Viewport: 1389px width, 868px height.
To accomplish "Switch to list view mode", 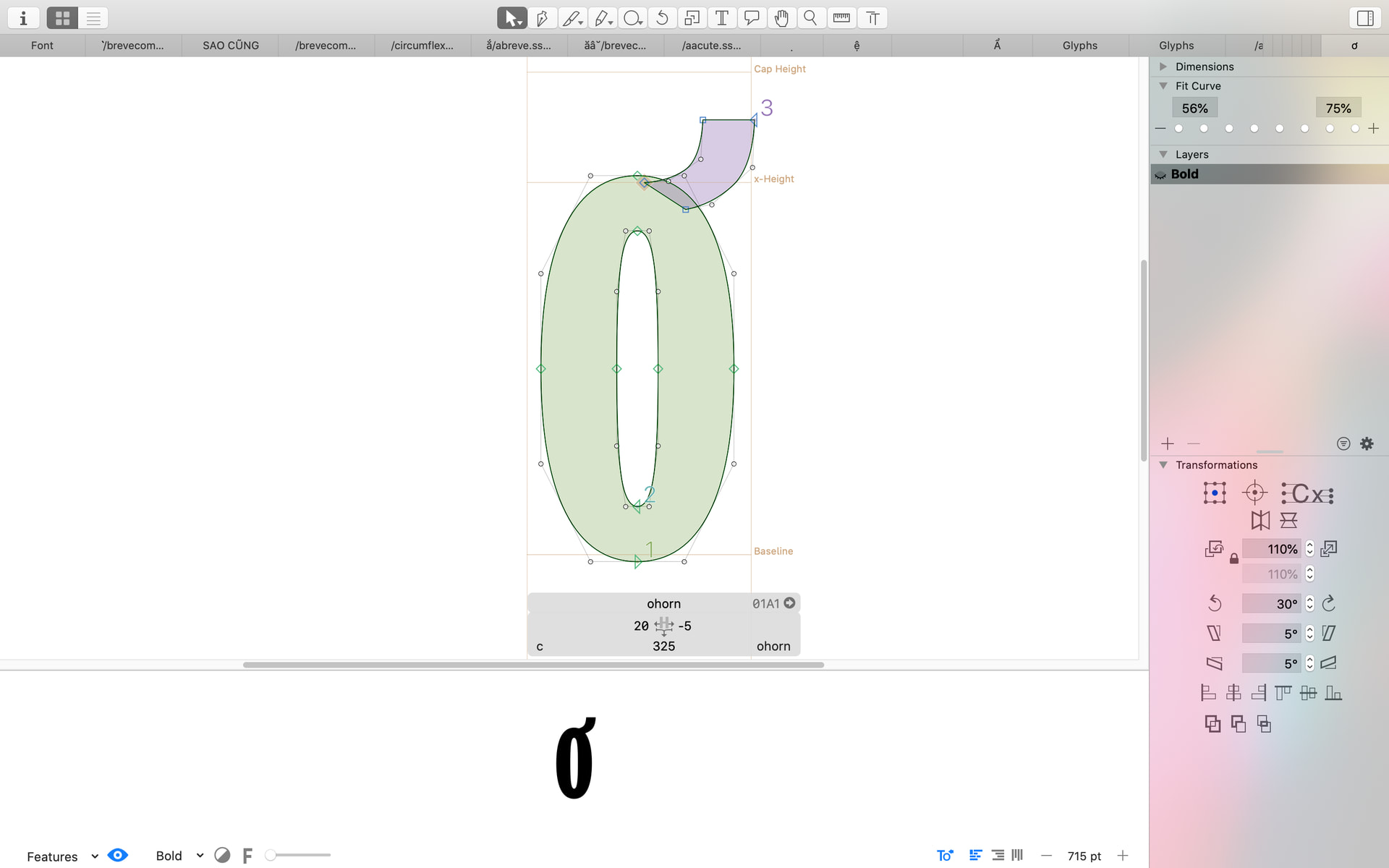I will 93,18.
